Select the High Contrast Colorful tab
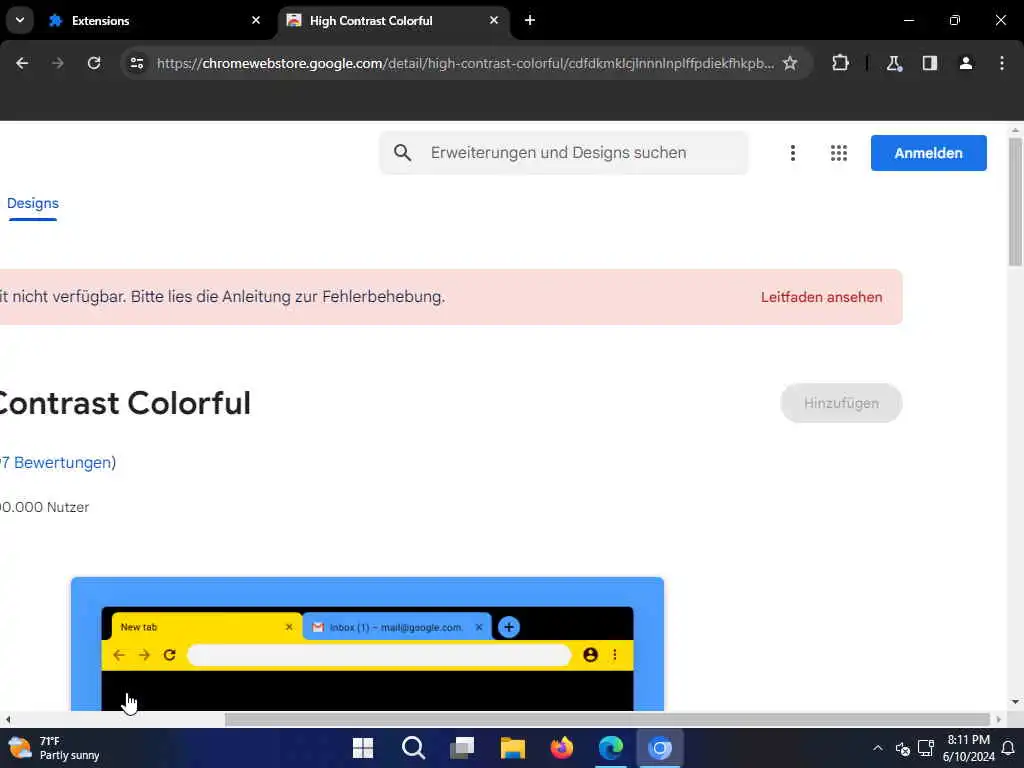The width and height of the screenshot is (1024, 768). coord(394,21)
